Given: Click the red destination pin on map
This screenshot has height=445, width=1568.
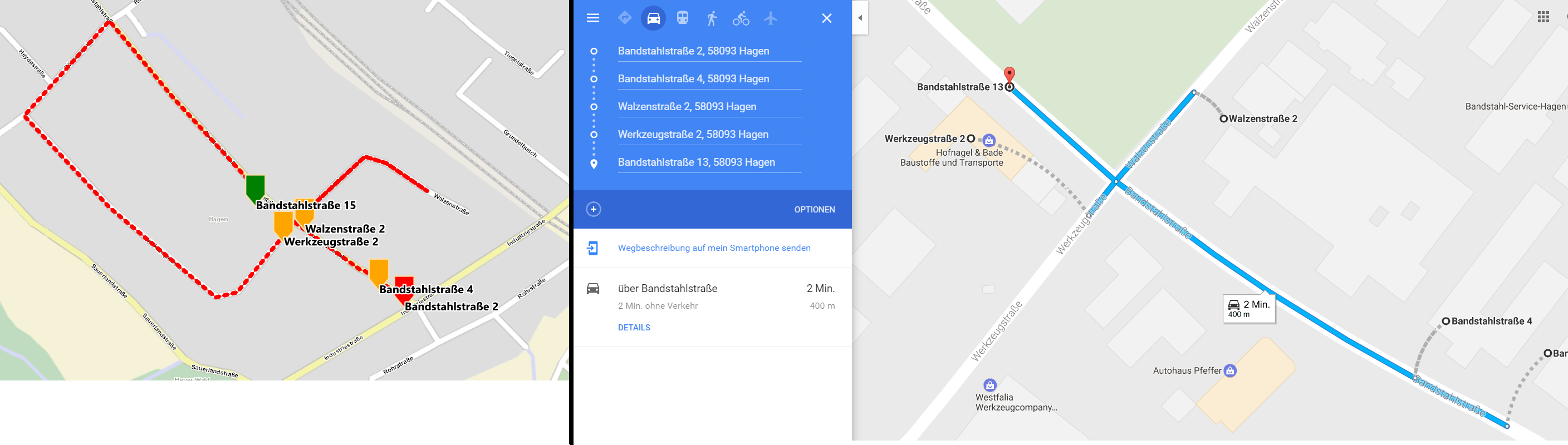Looking at the screenshot, I should (x=1009, y=76).
